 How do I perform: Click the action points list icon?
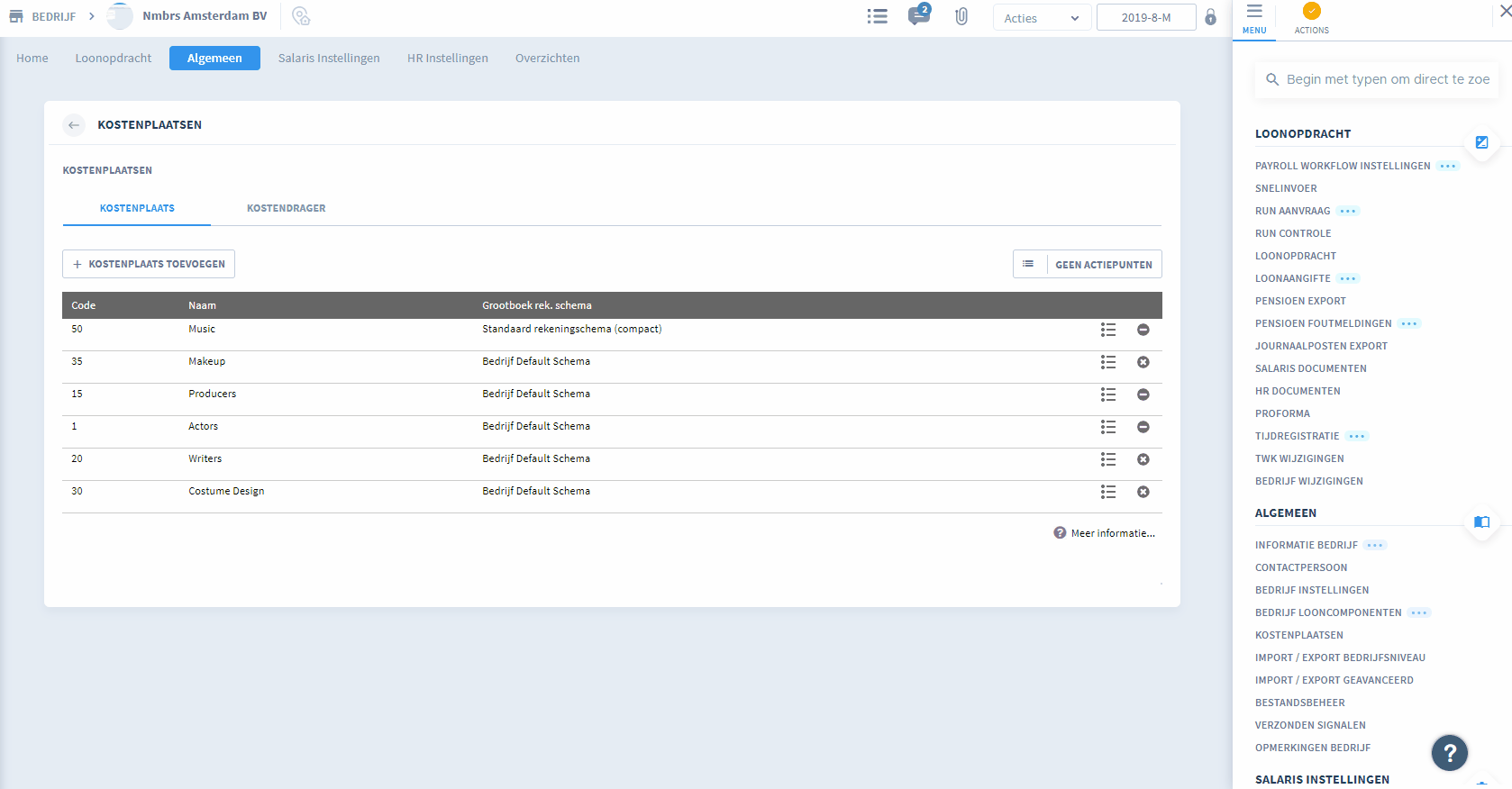1028,264
